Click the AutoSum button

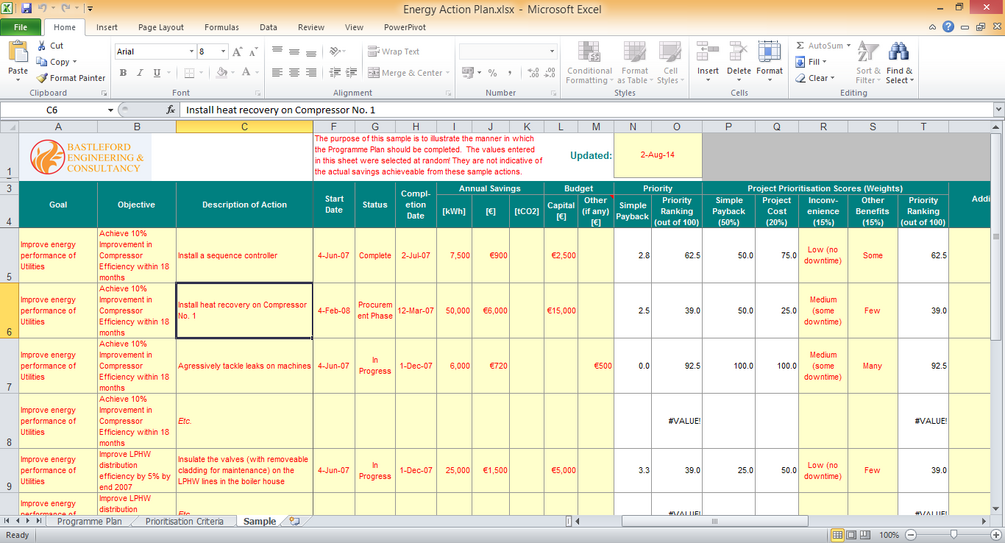coord(820,46)
